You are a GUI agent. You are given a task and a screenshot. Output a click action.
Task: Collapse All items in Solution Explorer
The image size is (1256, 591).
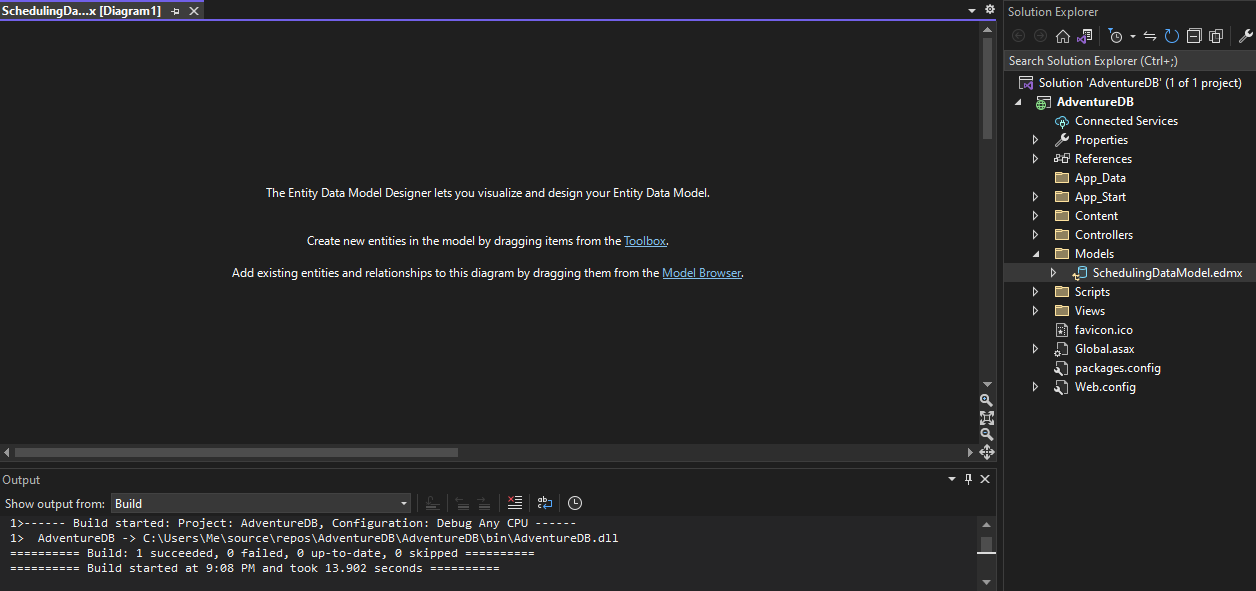click(1194, 36)
